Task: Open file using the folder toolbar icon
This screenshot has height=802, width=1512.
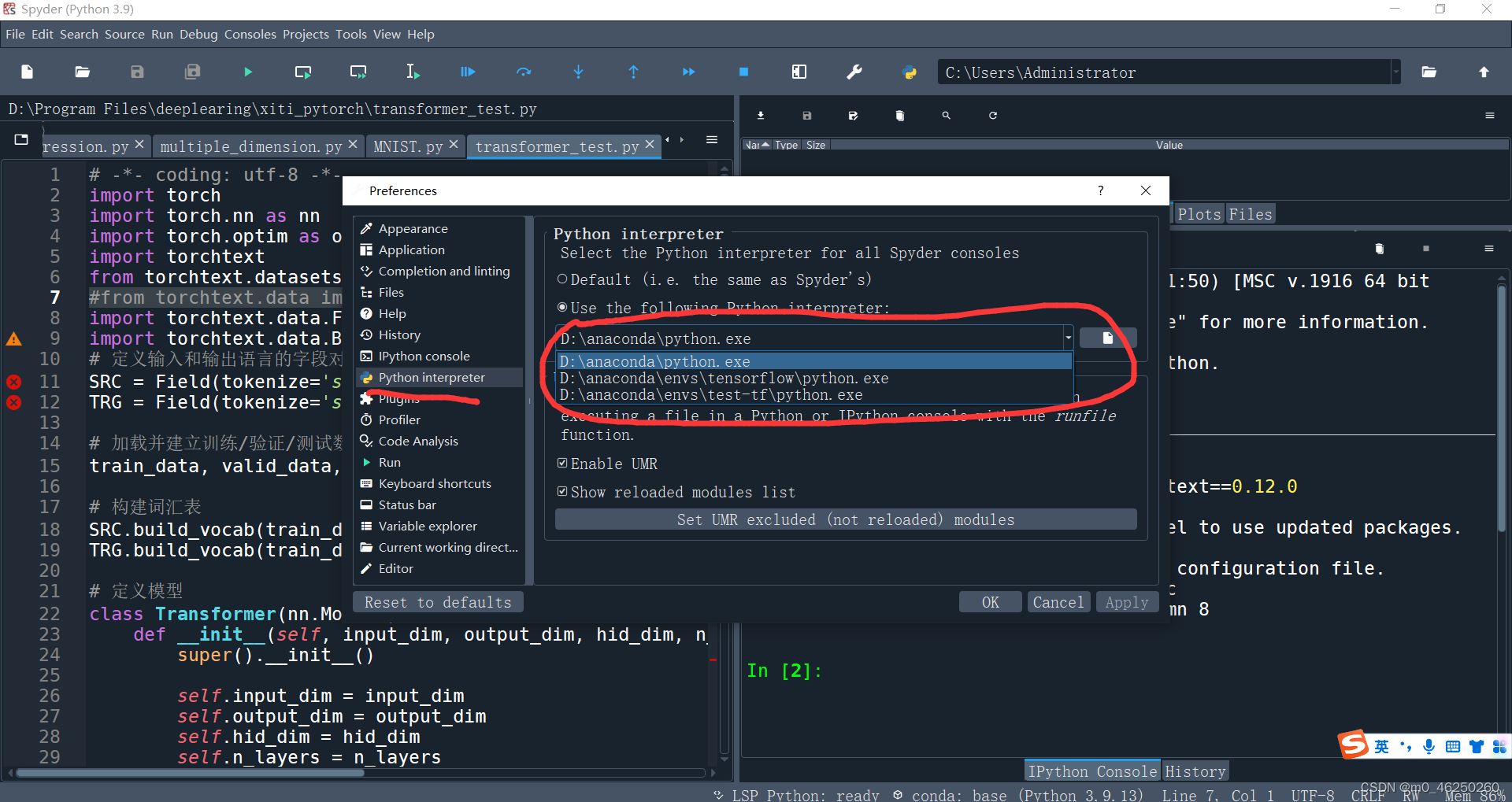Action: [x=82, y=72]
